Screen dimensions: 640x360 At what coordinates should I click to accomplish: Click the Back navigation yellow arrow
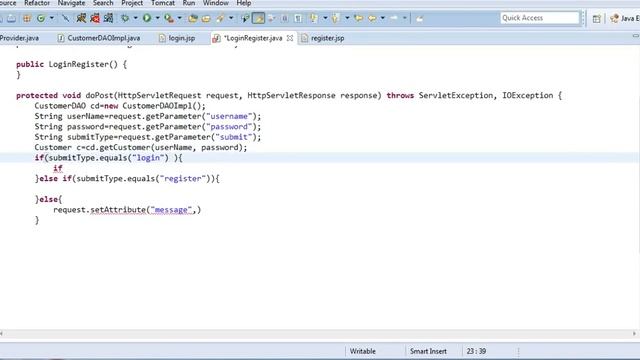[372, 18]
